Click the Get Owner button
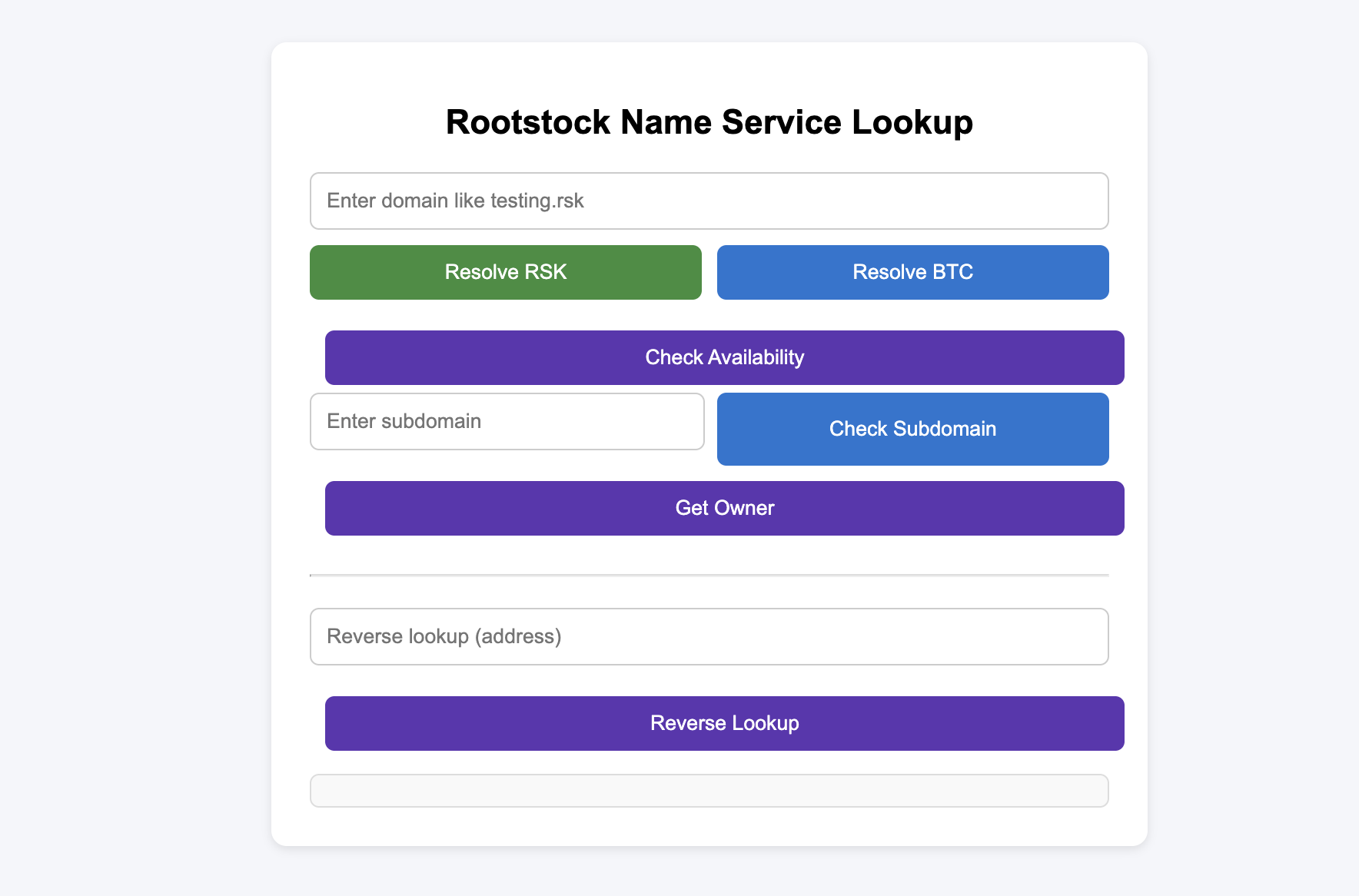The image size is (1359, 896). [x=724, y=508]
